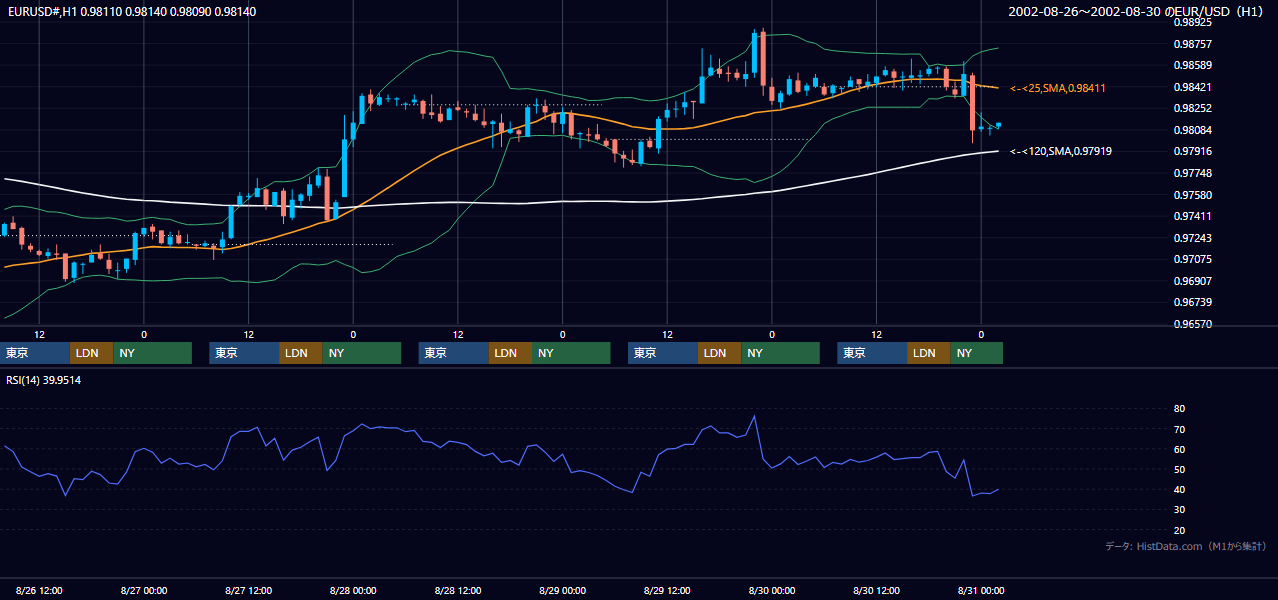Click price axis value 0.98925

click(1193, 22)
